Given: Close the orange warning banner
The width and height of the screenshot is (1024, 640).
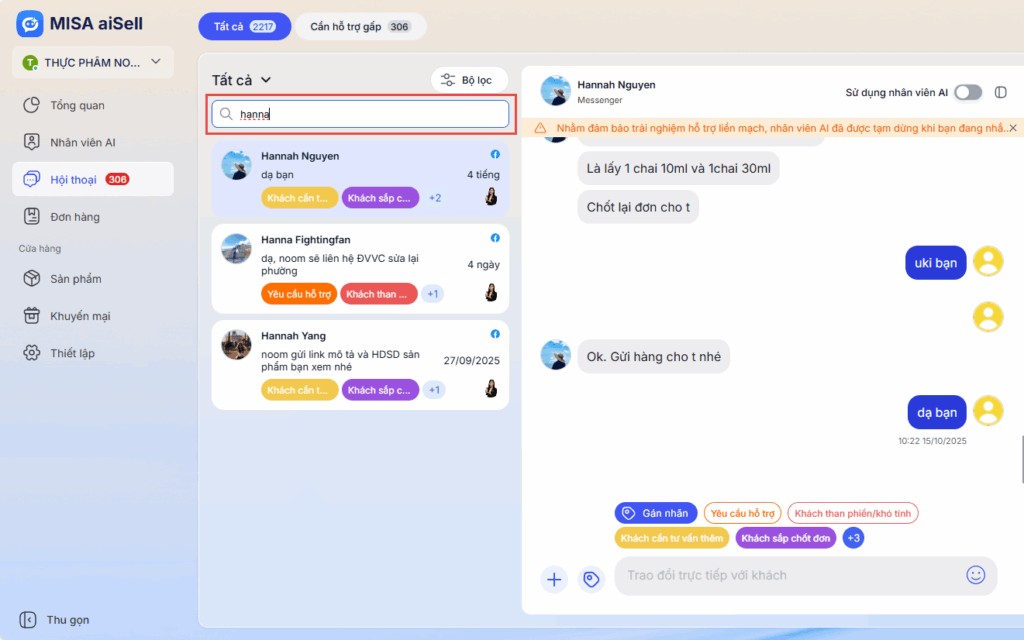Looking at the screenshot, I should (1013, 128).
